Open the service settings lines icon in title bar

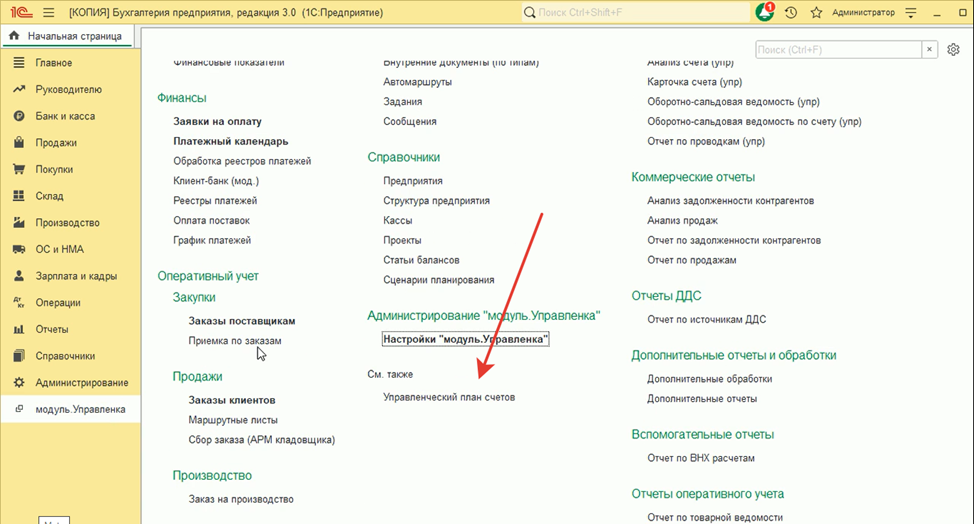pyautogui.click(x=911, y=12)
